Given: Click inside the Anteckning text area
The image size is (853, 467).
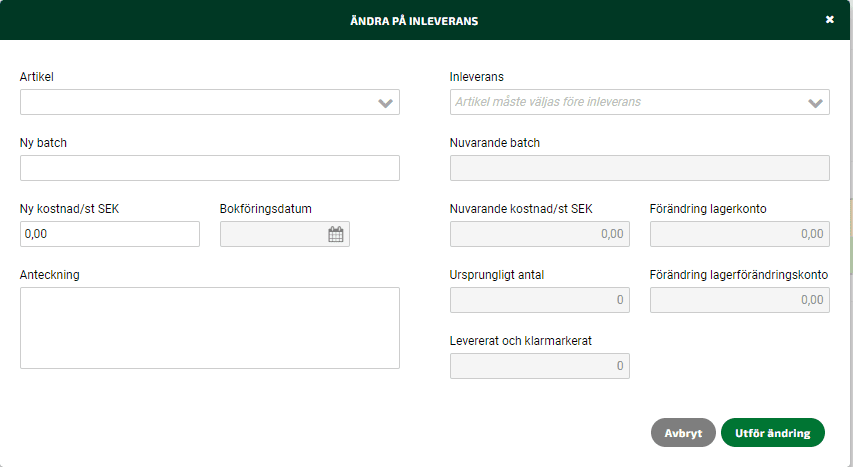Looking at the screenshot, I should tap(210, 328).
